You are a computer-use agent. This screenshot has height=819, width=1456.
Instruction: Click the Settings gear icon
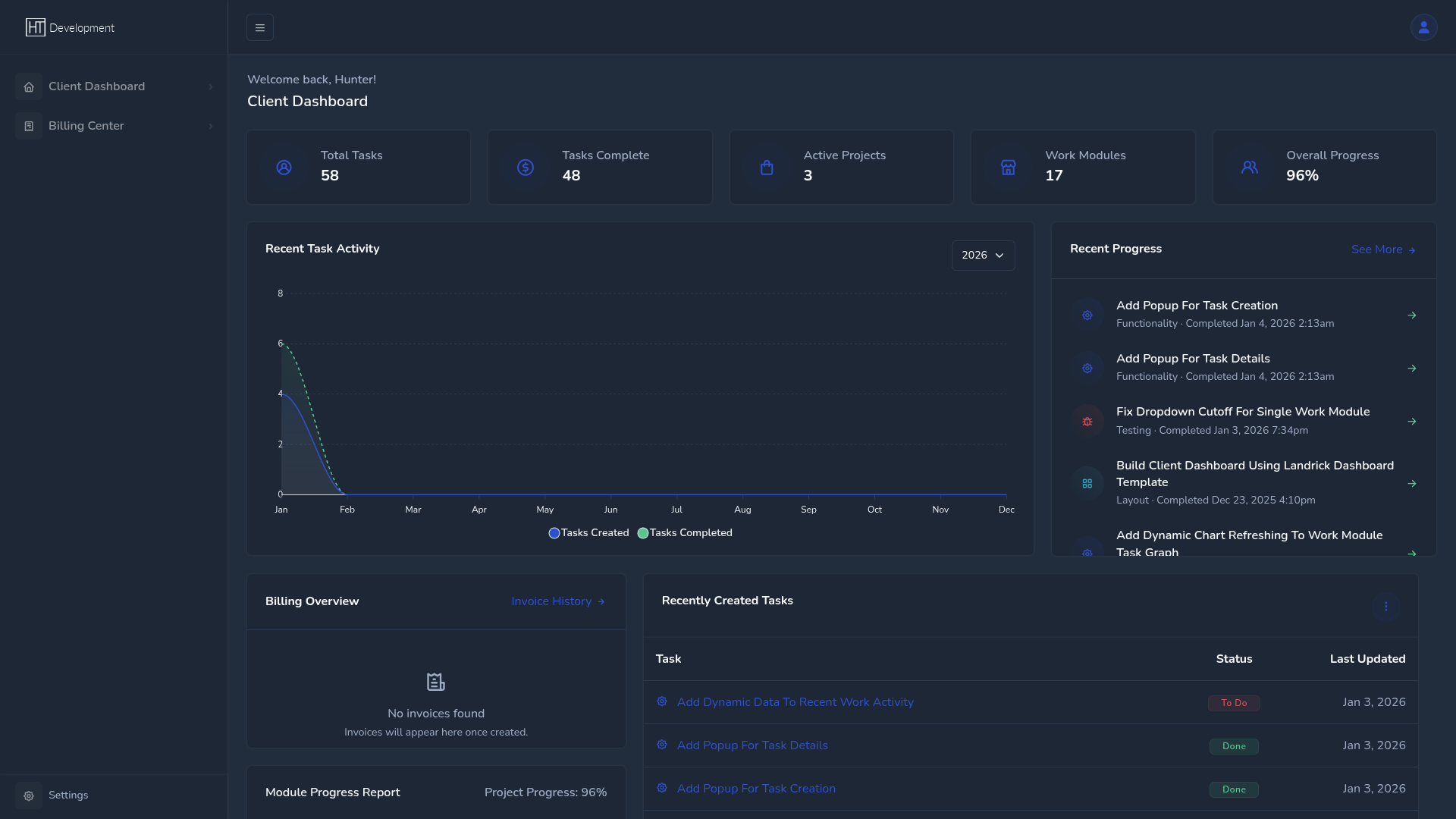tap(29, 795)
